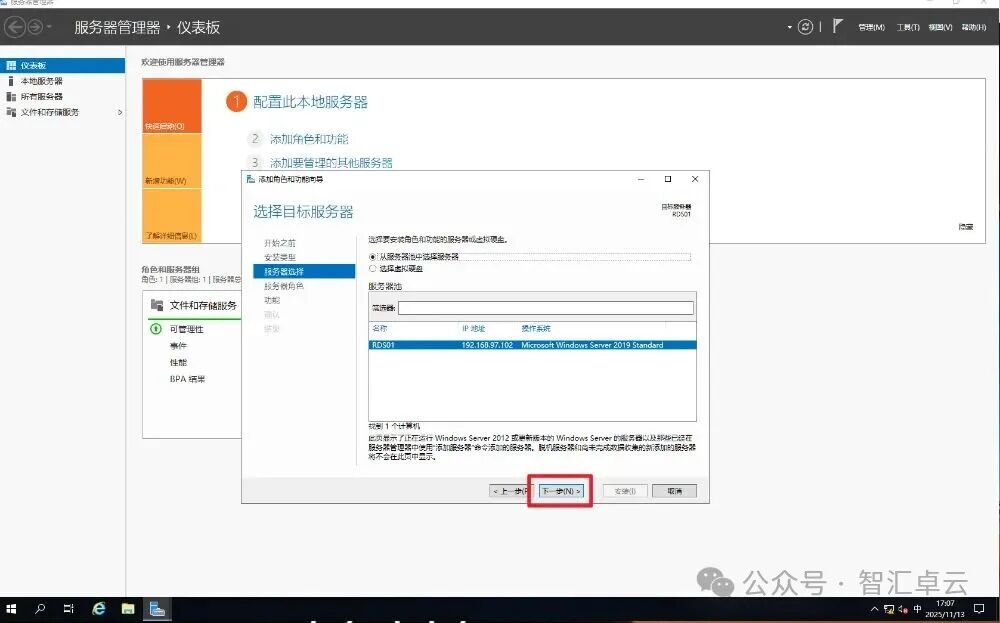Click 取消 to cancel the wizard
This screenshot has height=623, width=1000.
[674, 491]
